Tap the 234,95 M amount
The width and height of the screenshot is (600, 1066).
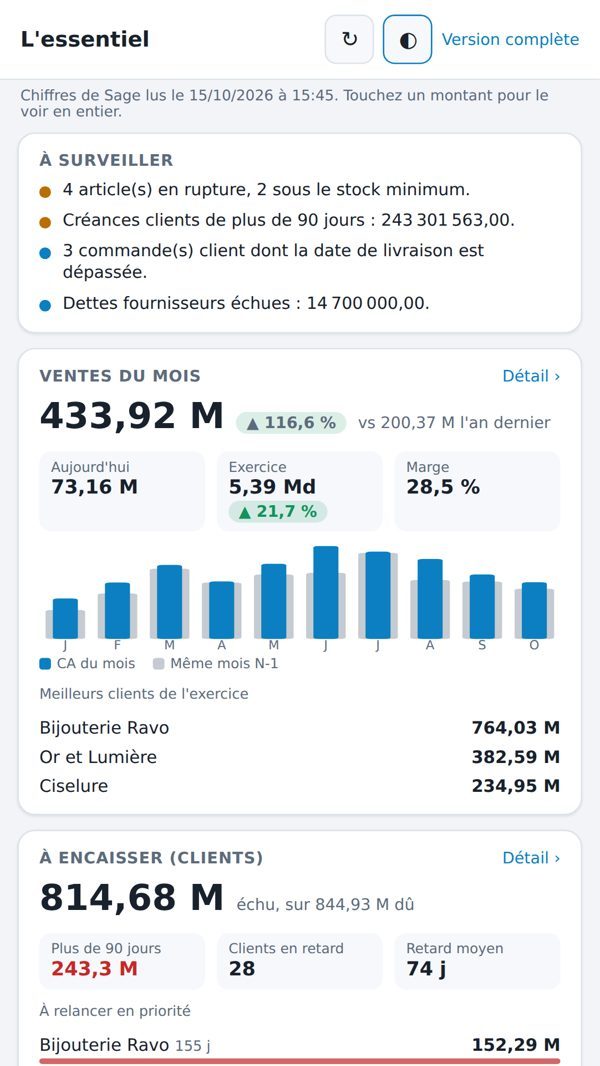516,787
